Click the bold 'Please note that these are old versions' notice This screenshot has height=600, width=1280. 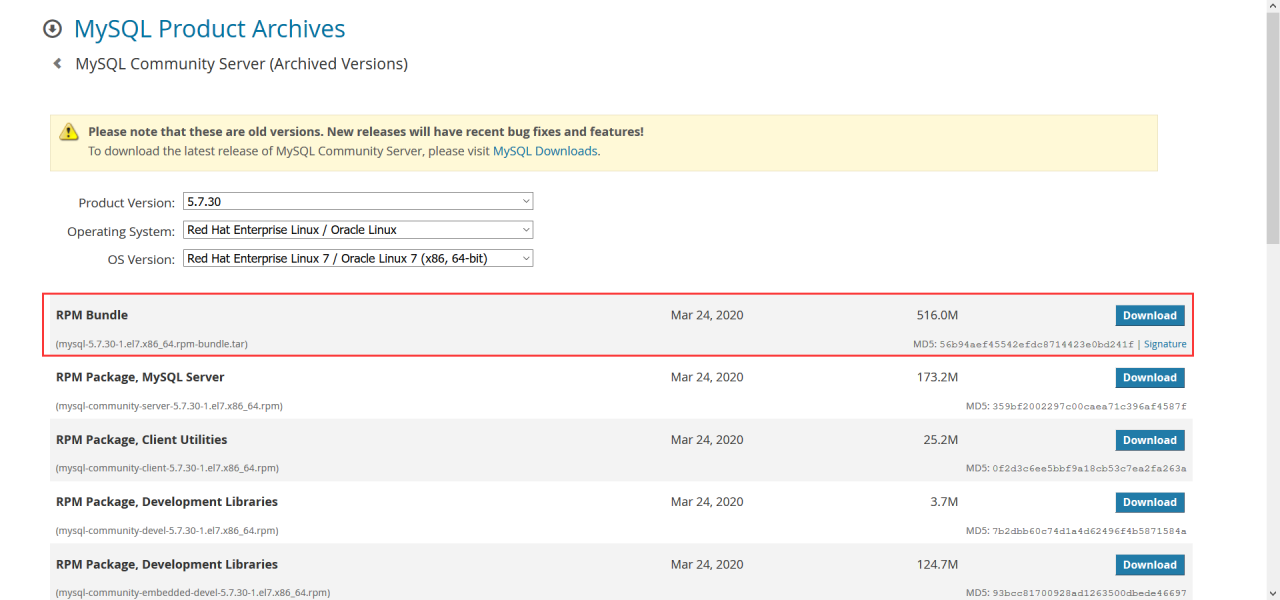366,131
